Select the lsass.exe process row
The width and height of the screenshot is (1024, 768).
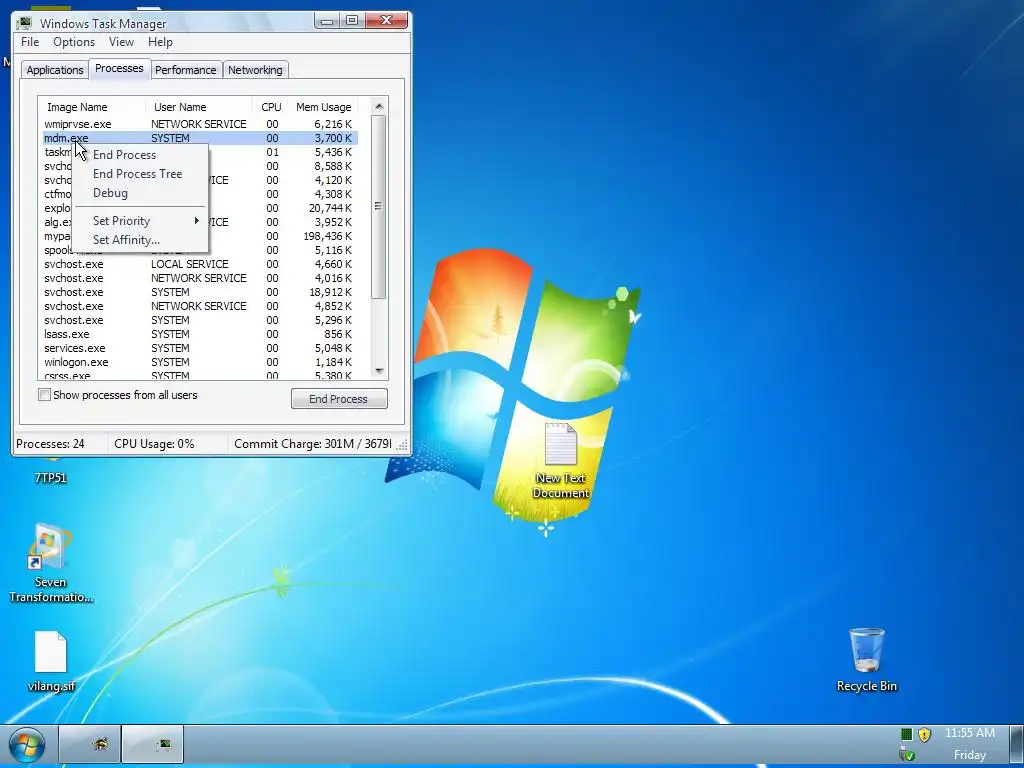[200, 334]
